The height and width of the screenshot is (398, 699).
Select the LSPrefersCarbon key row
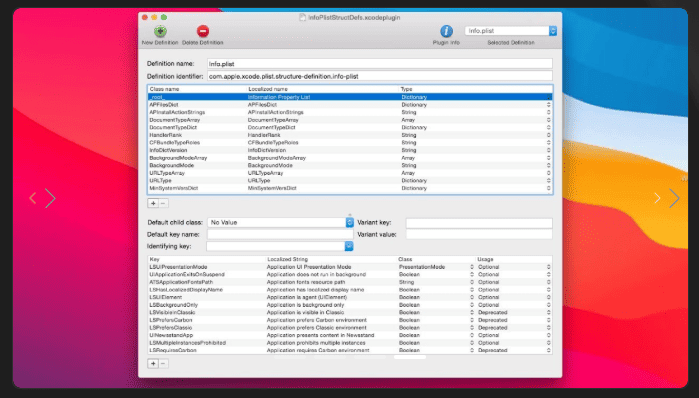(x=350, y=320)
